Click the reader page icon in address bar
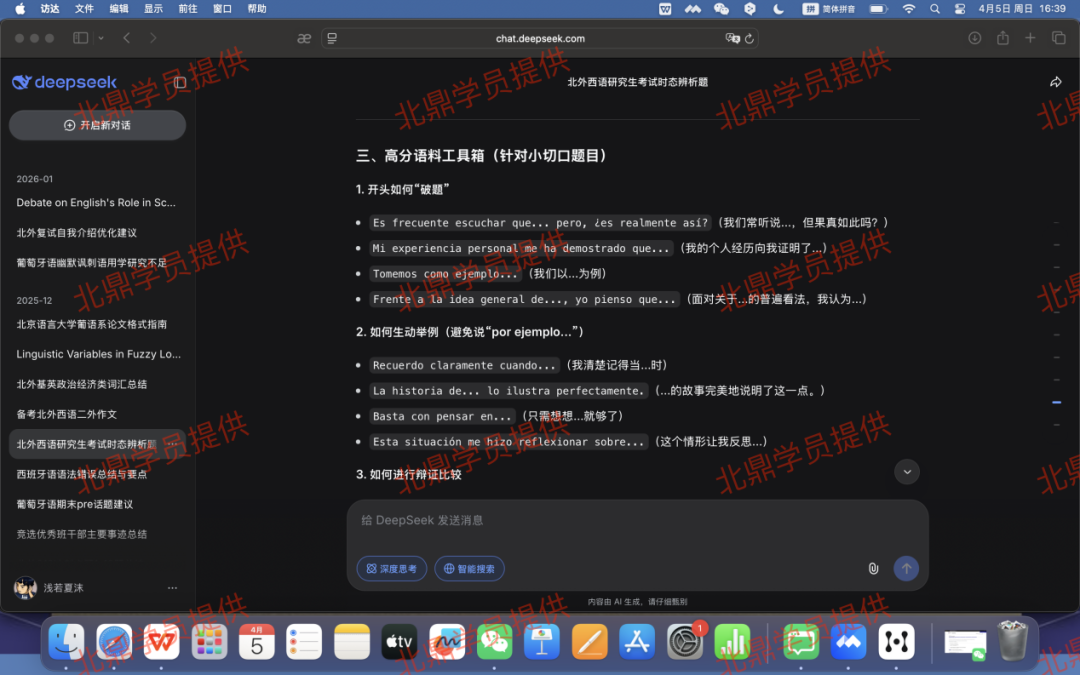This screenshot has height=675, width=1080. pyautogui.click(x=332, y=39)
